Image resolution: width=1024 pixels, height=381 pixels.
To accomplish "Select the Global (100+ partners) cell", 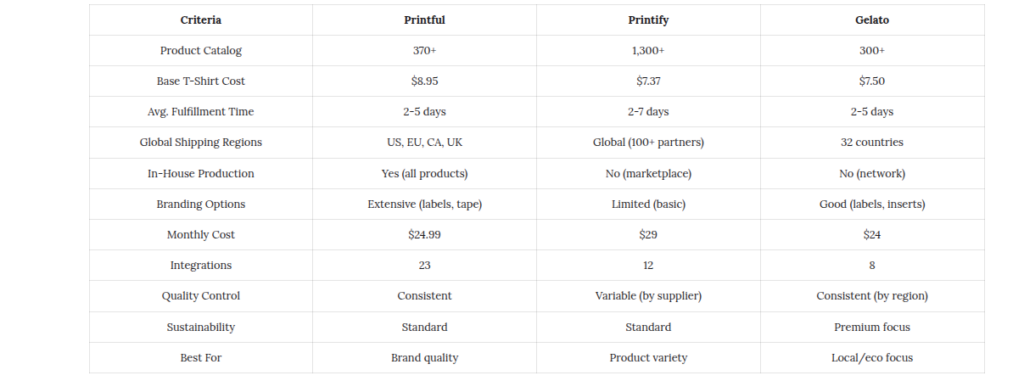I will point(648,142).
